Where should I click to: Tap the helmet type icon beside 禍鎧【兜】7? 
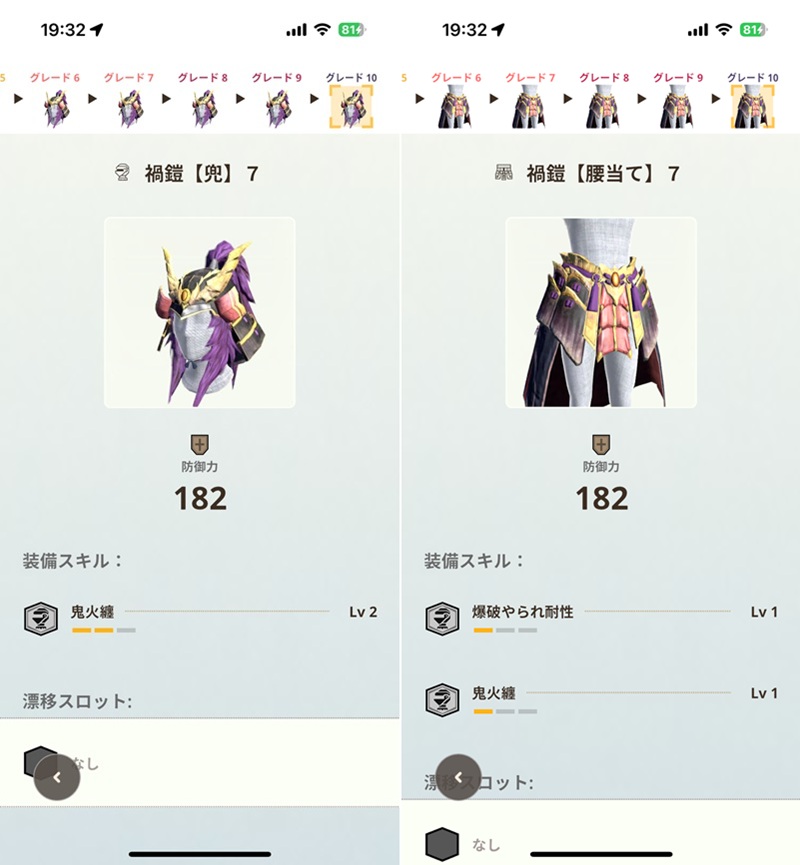click(x=122, y=173)
